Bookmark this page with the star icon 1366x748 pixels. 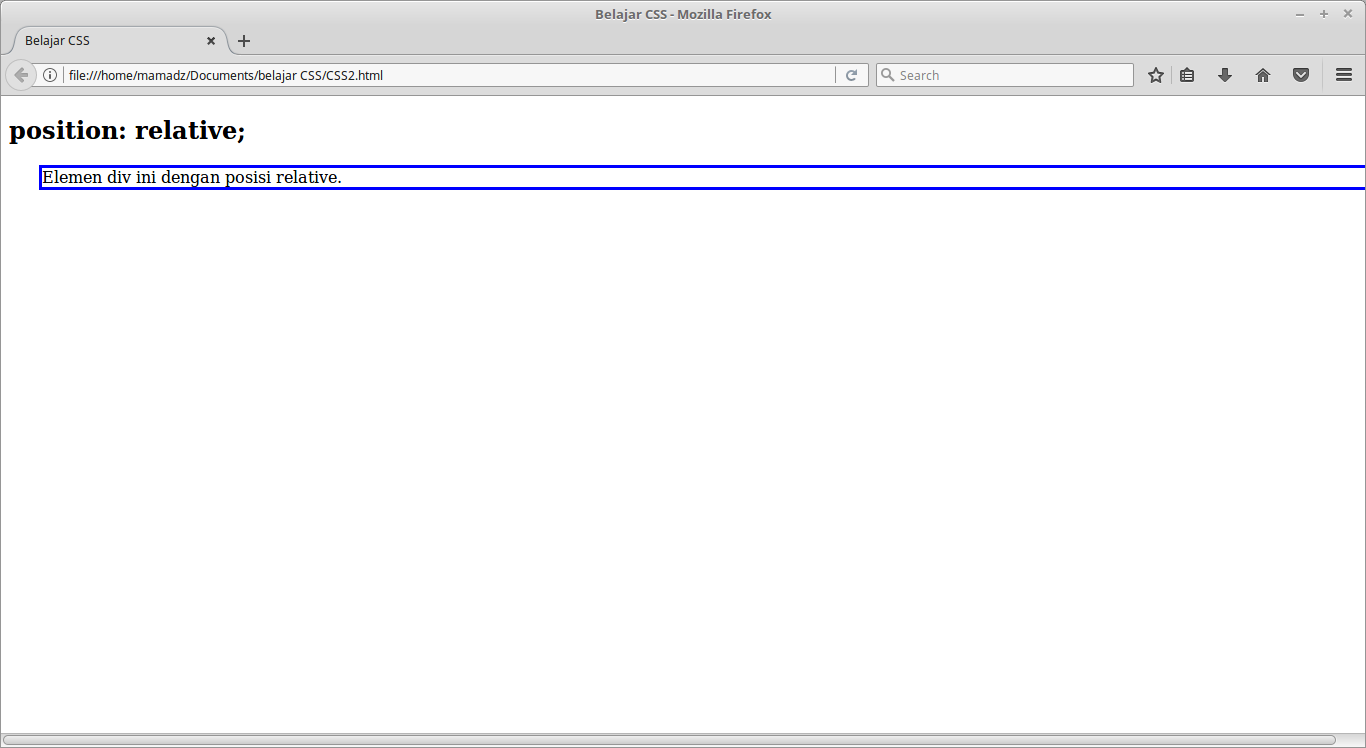[1156, 75]
